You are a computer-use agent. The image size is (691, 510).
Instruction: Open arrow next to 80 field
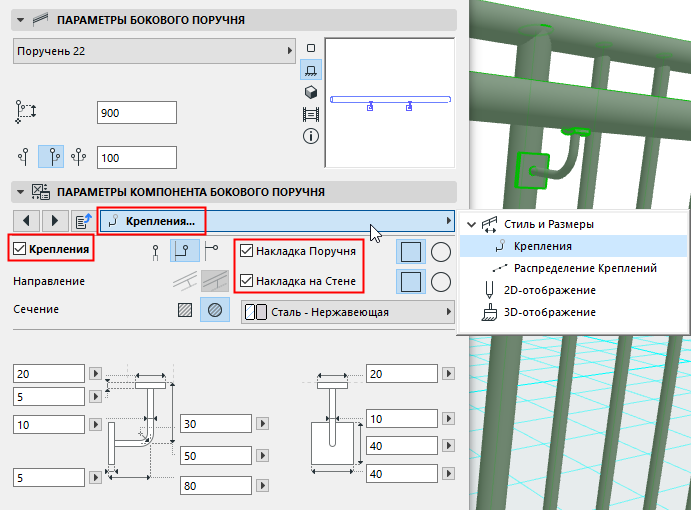(263, 485)
